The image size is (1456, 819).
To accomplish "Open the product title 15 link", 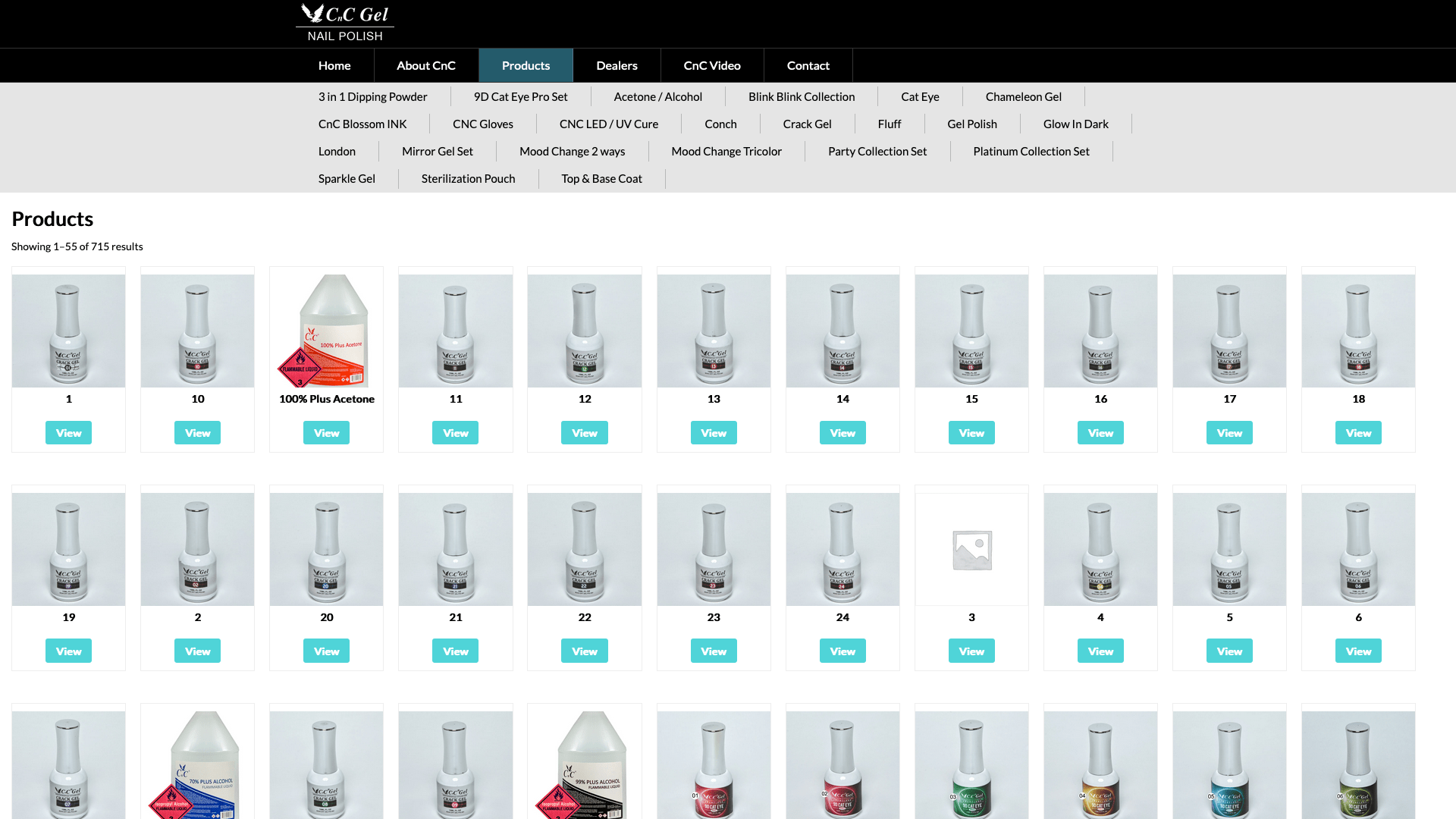I will pos(971,399).
